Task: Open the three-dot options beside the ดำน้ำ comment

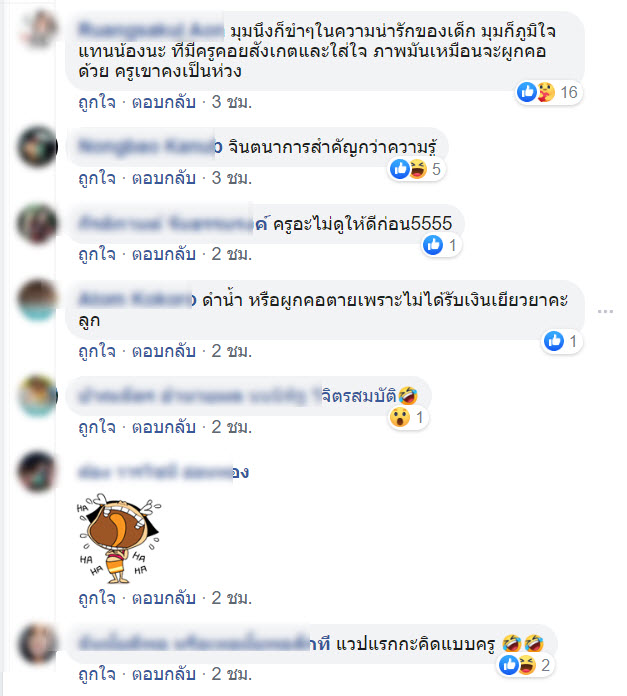Action: (x=605, y=312)
